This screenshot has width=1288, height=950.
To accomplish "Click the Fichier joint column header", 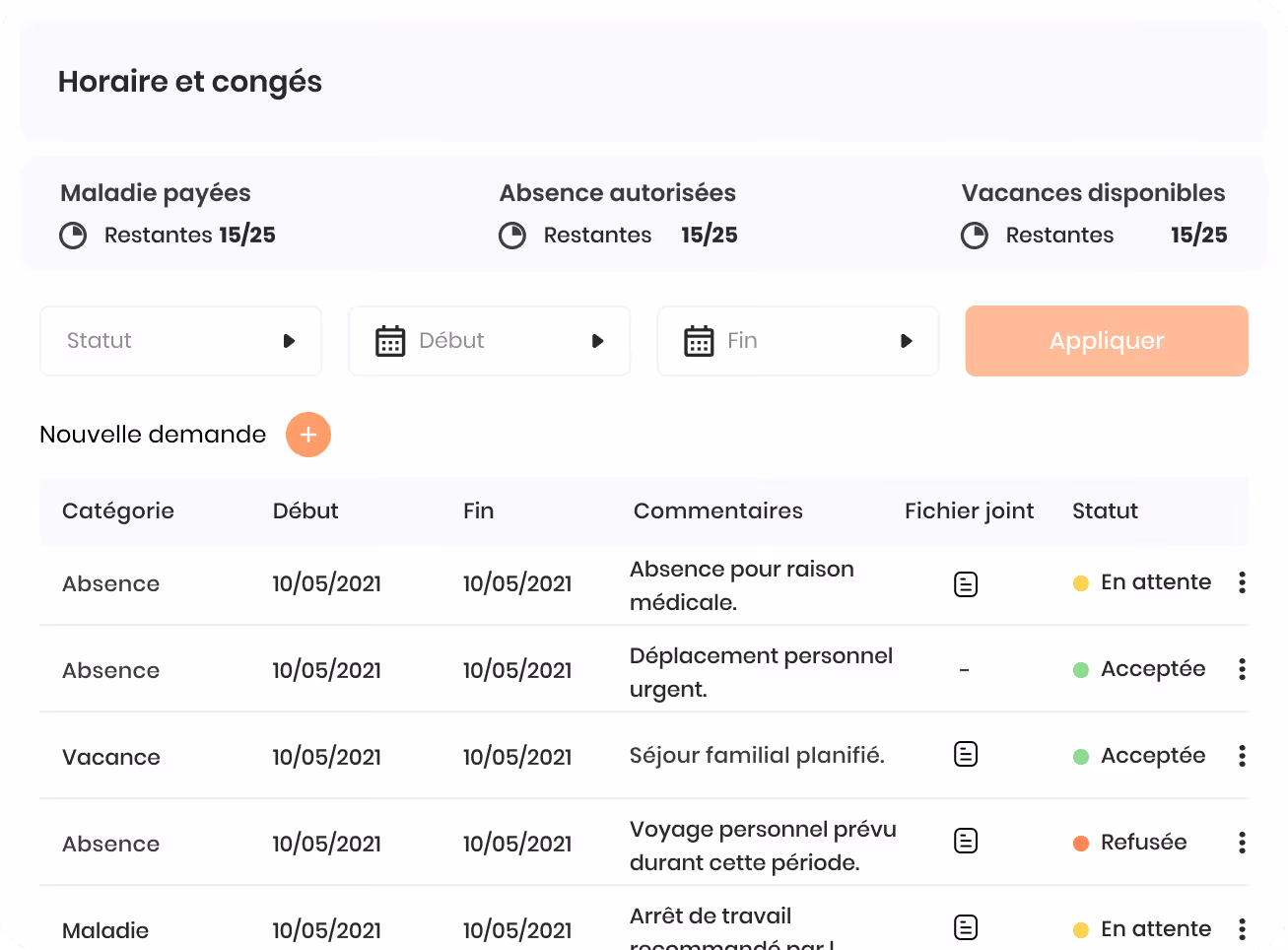I will 970,510.
